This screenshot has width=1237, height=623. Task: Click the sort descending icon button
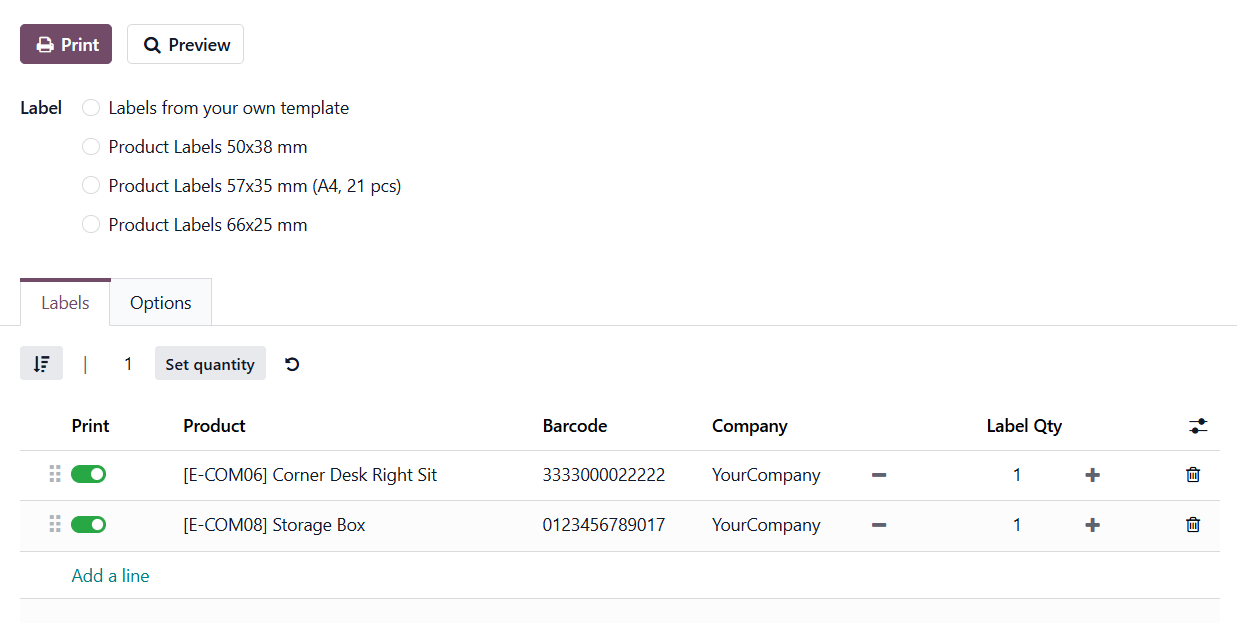(x=41, y=364)
